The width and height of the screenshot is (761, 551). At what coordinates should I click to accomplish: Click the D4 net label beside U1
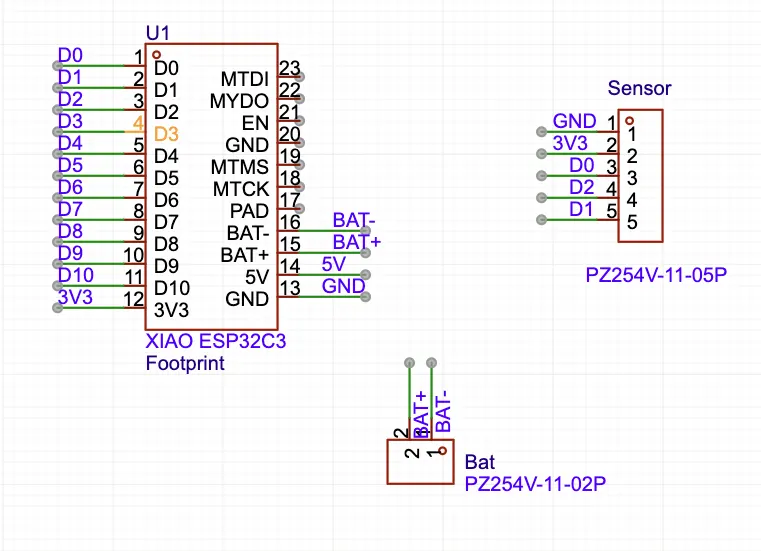coord(70,143)
